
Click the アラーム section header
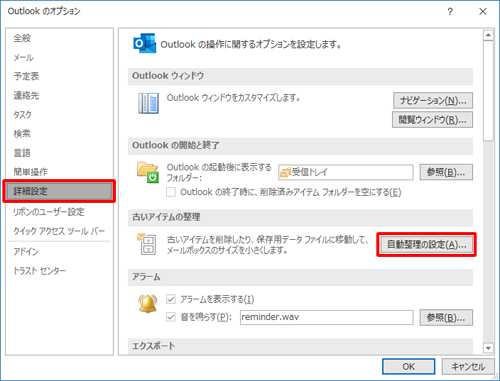click(x=300, y=277)
